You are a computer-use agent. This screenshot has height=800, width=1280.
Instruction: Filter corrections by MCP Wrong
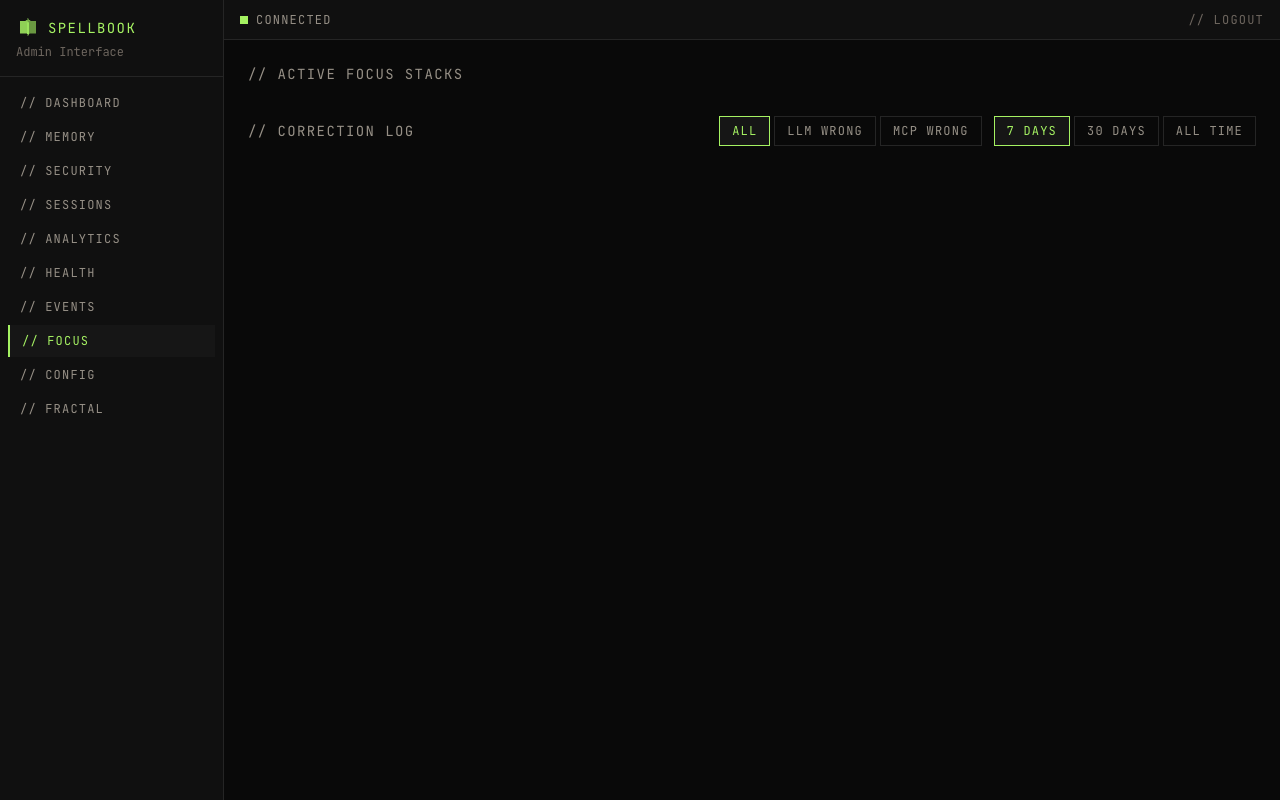(x=930, y=131)
